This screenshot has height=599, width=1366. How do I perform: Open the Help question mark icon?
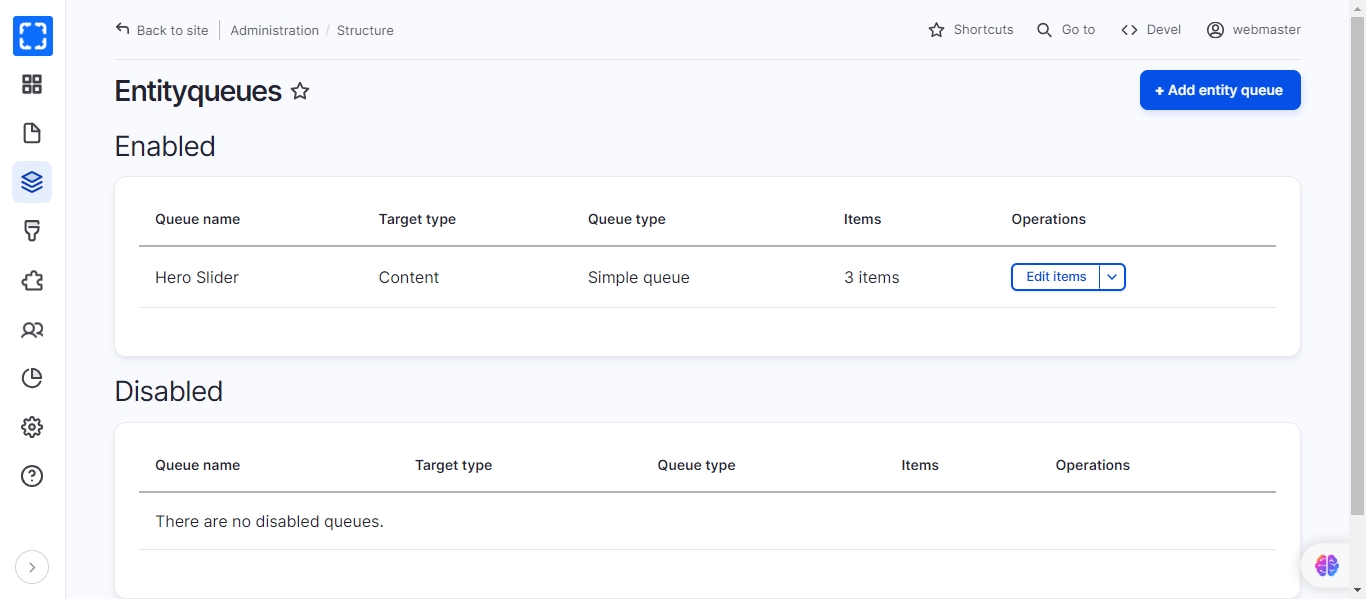[32, 476]
